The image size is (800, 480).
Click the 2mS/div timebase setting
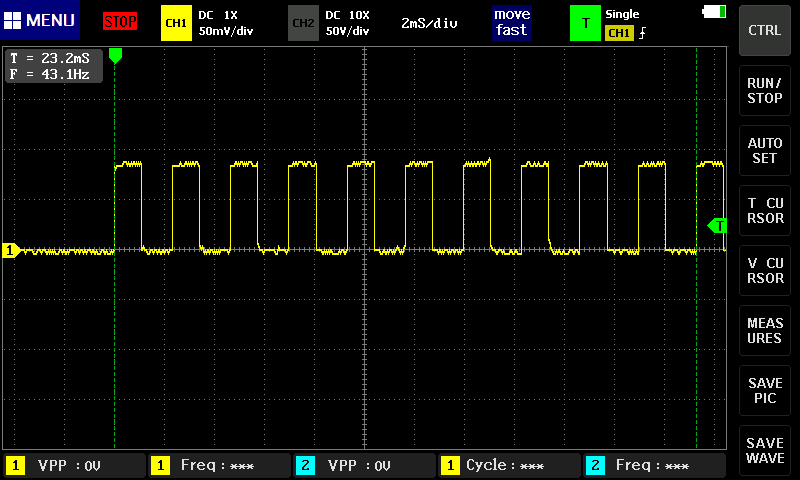point(429,23)
